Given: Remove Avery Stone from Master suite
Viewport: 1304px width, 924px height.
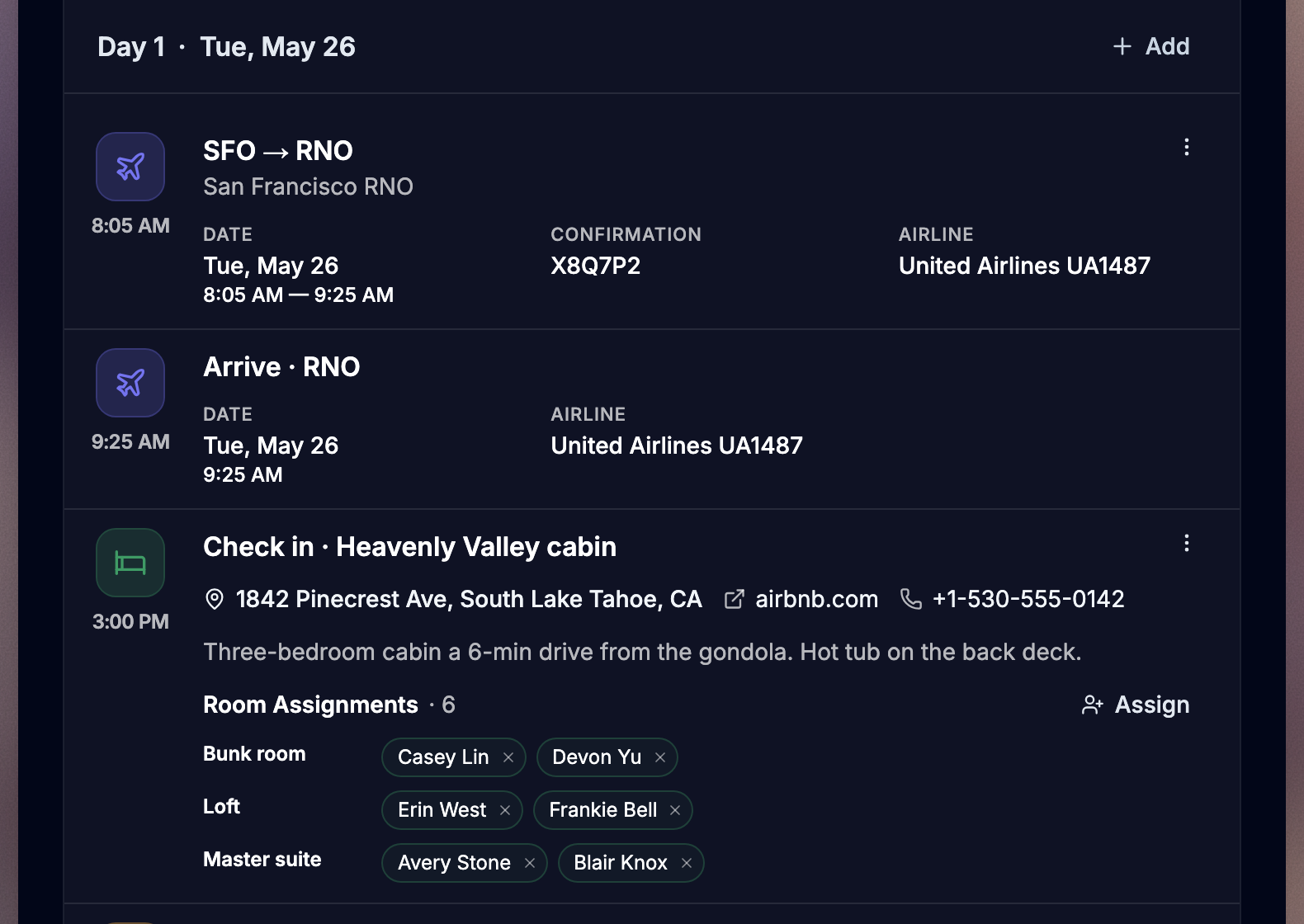Looking at the screenshot, I should (530, 863).
